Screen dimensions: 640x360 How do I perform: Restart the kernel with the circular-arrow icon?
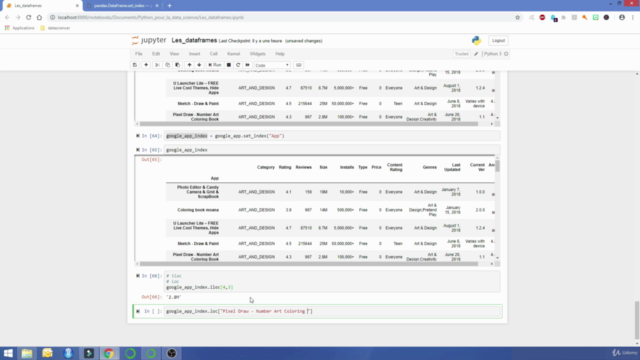click(238, 65)
